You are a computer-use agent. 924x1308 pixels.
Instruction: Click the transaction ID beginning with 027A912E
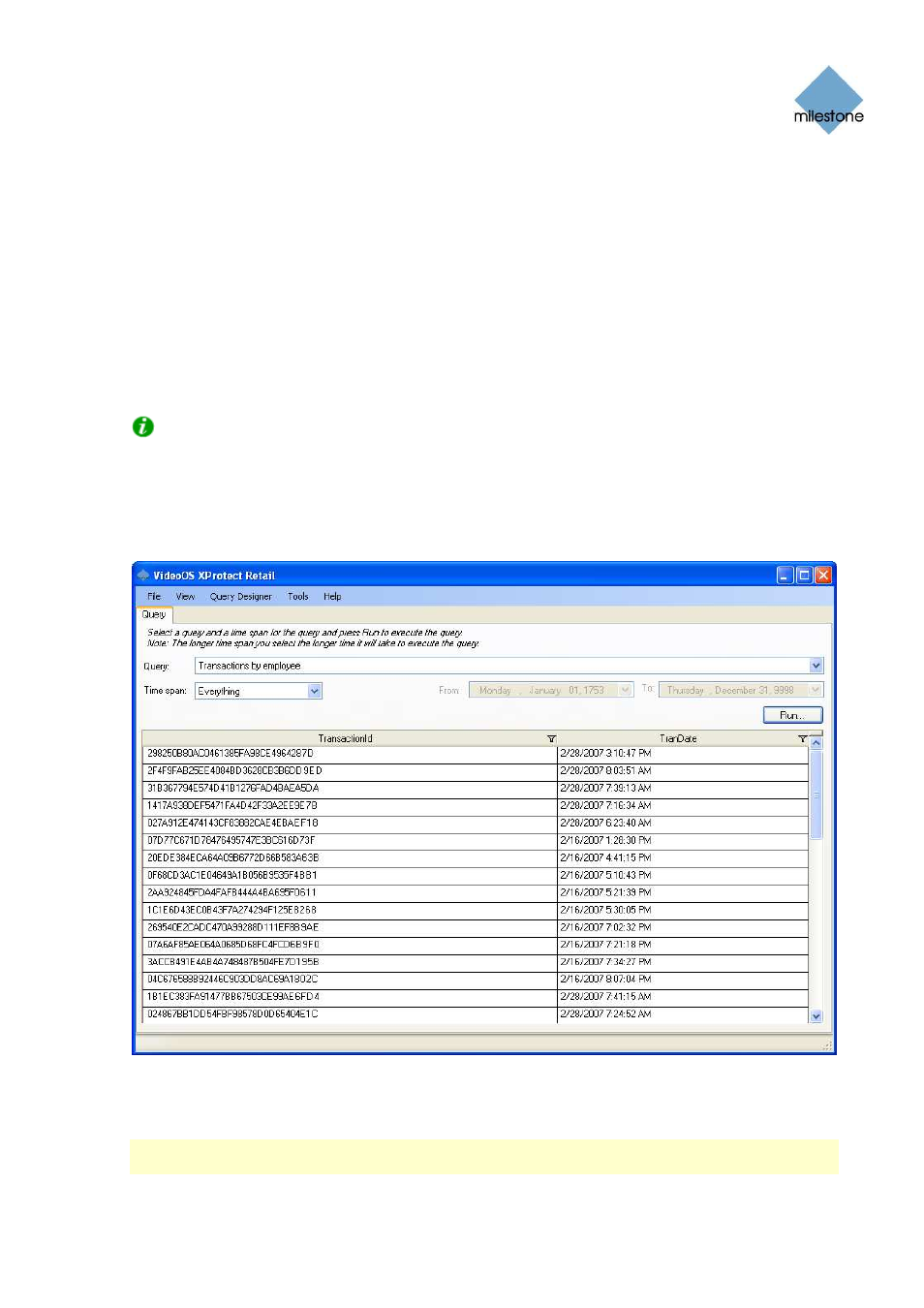click(232, 824)
